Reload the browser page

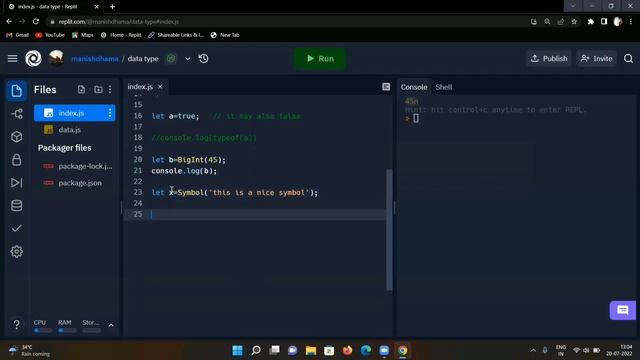(36, 22)
